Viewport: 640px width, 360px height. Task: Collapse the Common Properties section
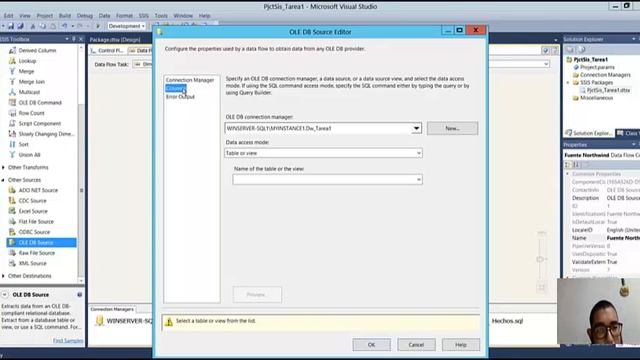pyautogui.click(x=568, y=174)
